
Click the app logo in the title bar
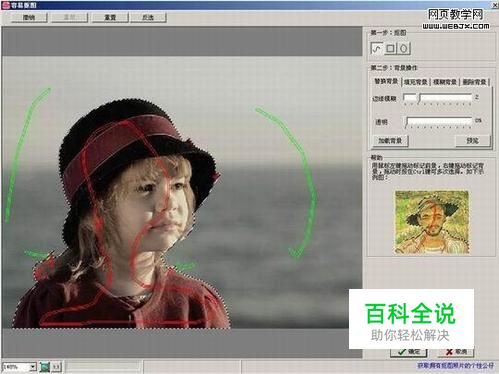coord(6,5)
